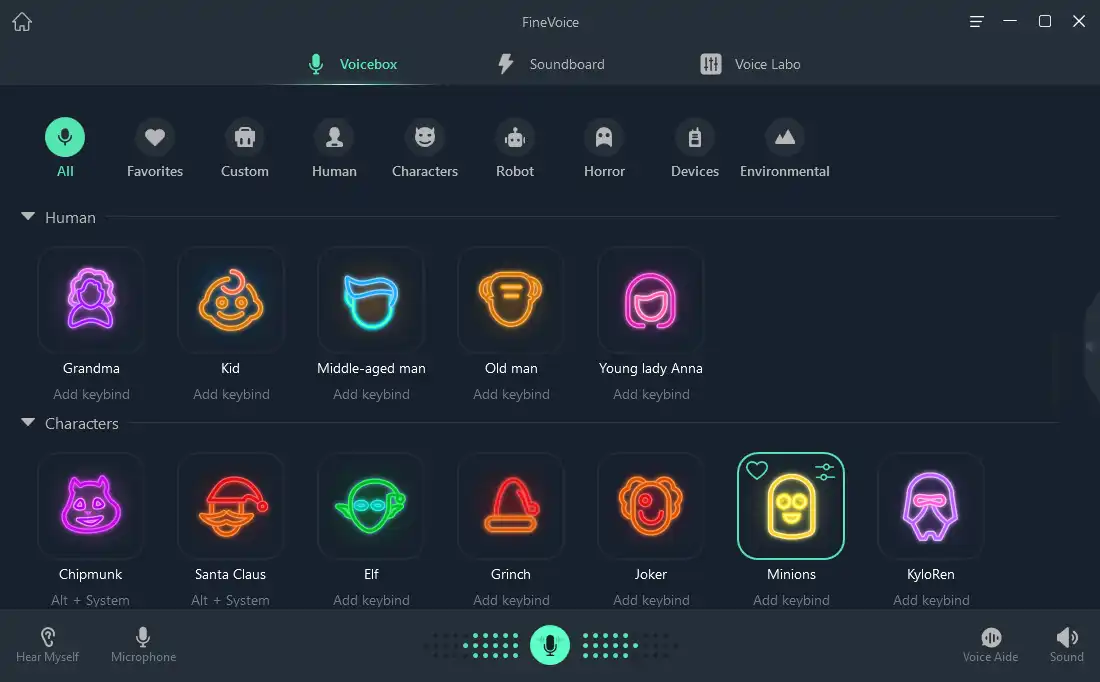Collapse the Characters section triangle
Viewport: 1100px width, 682px height.
(x=28, y=422)
